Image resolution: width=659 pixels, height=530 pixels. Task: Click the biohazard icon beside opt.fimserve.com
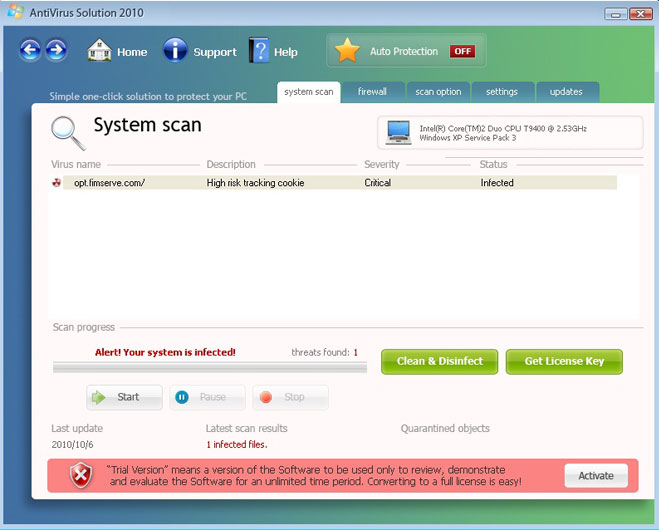[56, 182]
